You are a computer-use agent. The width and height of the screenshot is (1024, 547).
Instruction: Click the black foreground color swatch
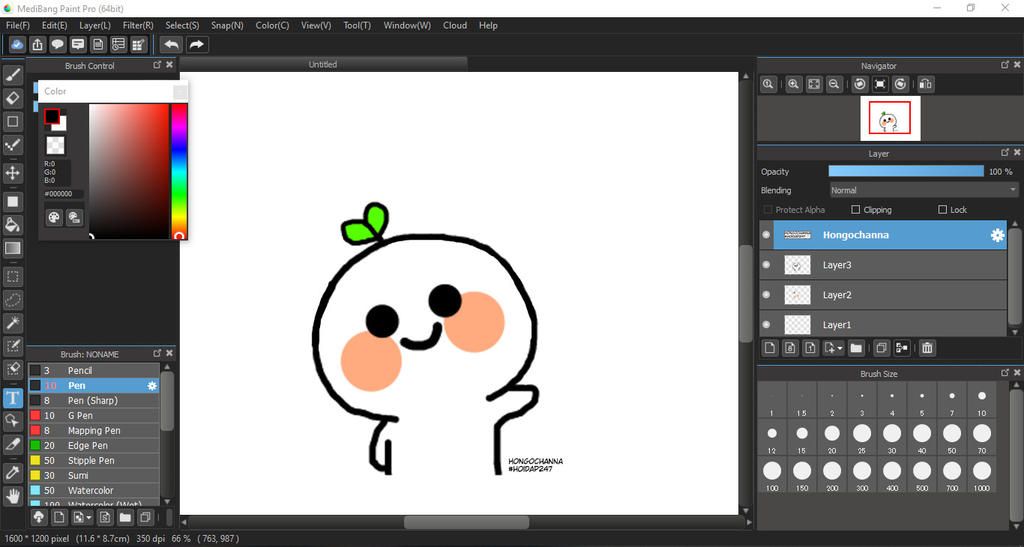[x=52, y=117]
